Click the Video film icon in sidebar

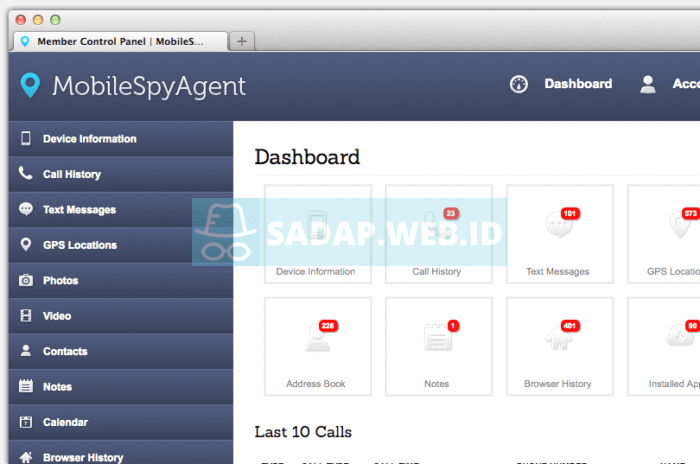click(26, 316)
